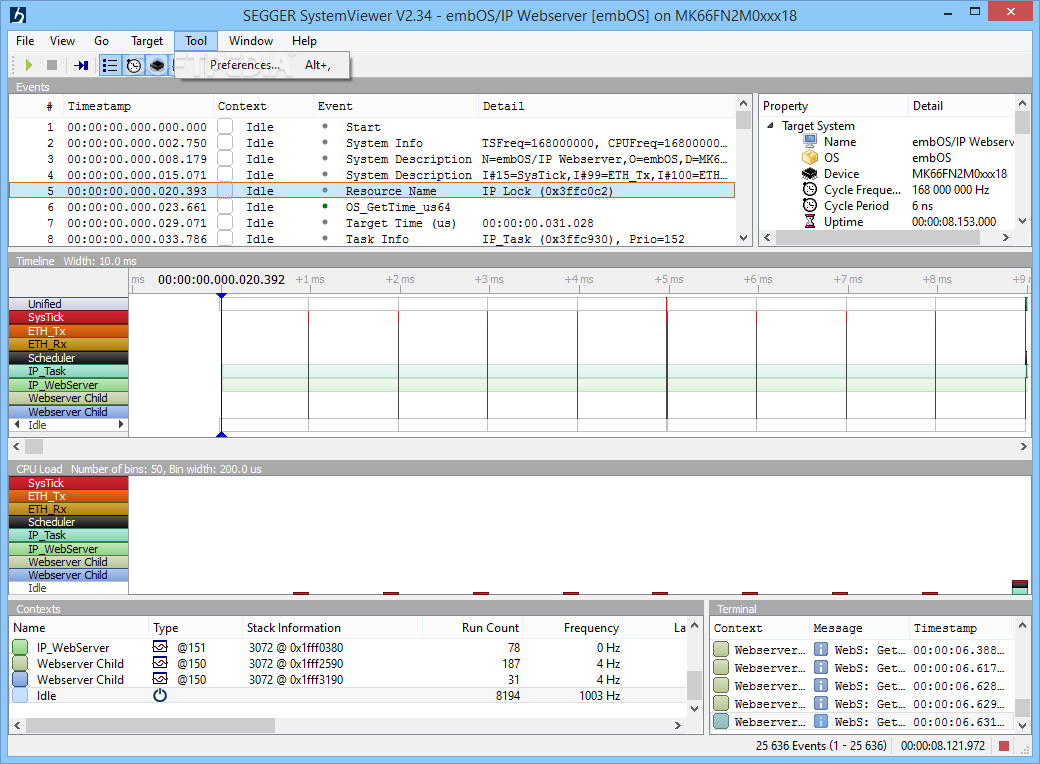Toggle context box of event 6 OS_GetTime_us64
Viewport: 1040px width, 764px height.
[225, 206]
